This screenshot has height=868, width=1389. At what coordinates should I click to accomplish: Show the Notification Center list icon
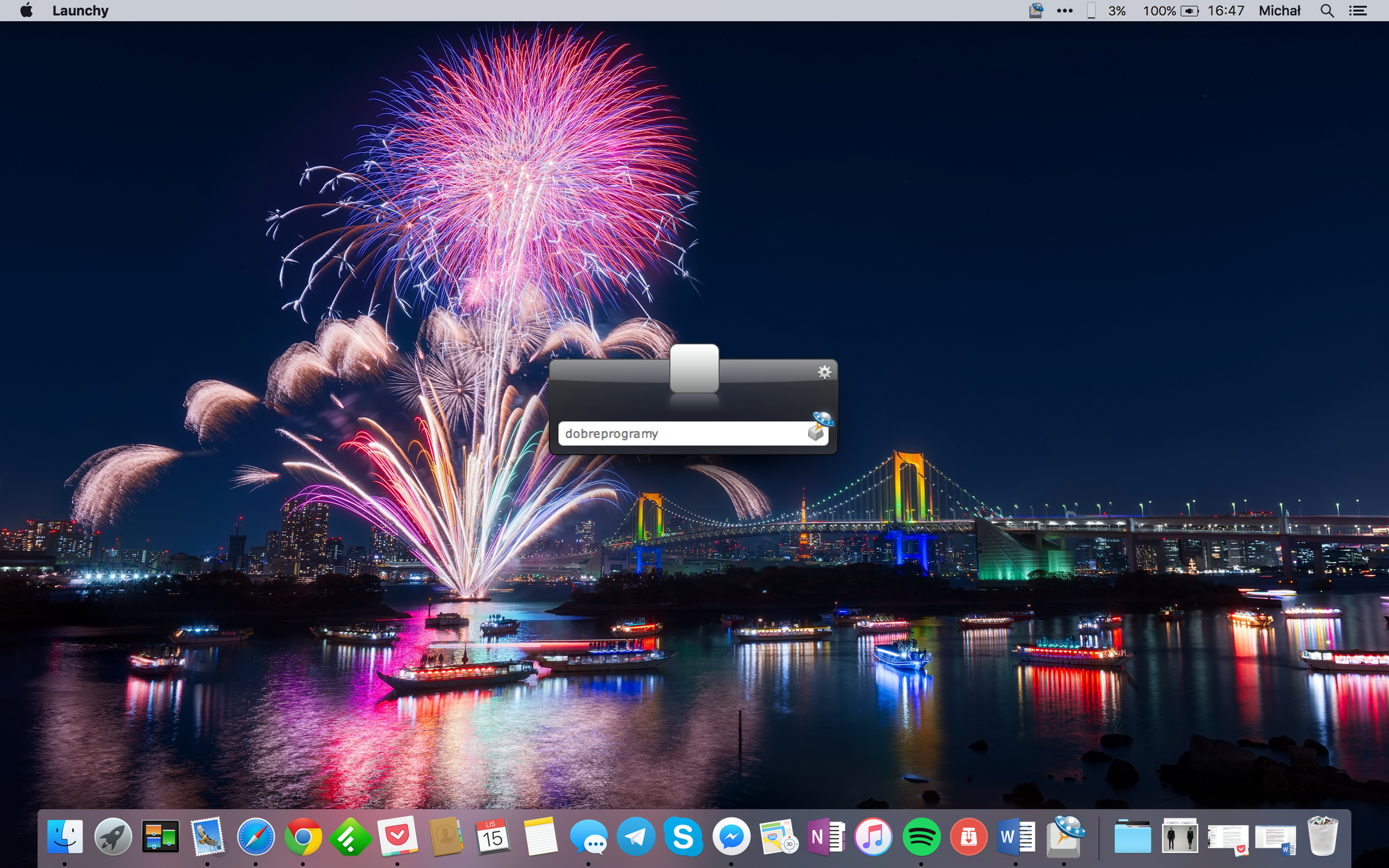click(x=1358, y=10)
